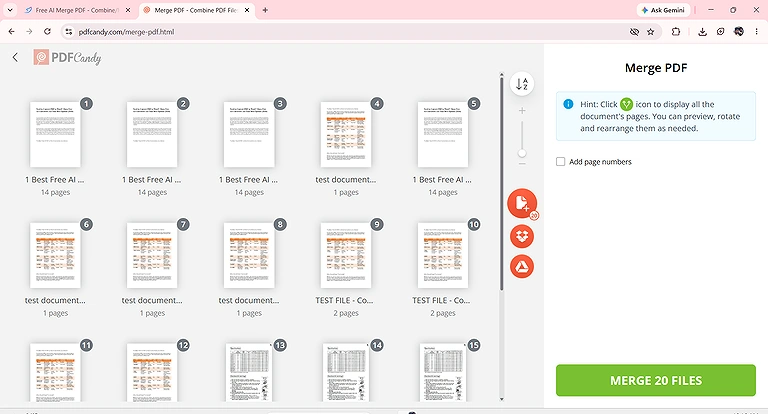
Task: Close the Merge PDF - Combine PDF tab
Action: 247,10
